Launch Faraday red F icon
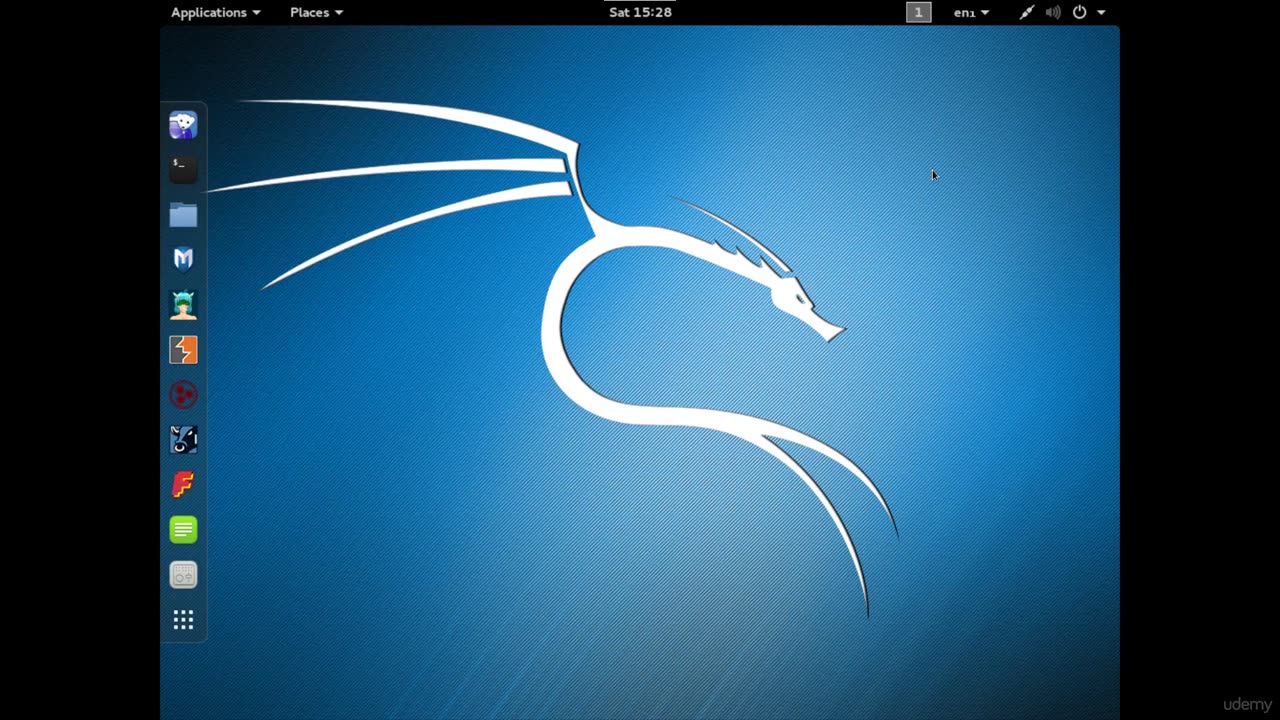 point(183,484)
